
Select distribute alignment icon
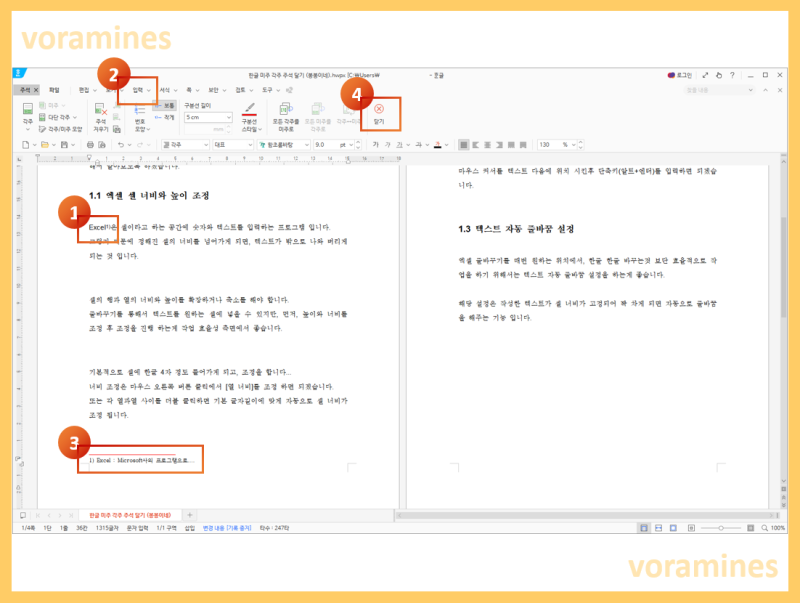pyautogui.click(x=511, y=145)
